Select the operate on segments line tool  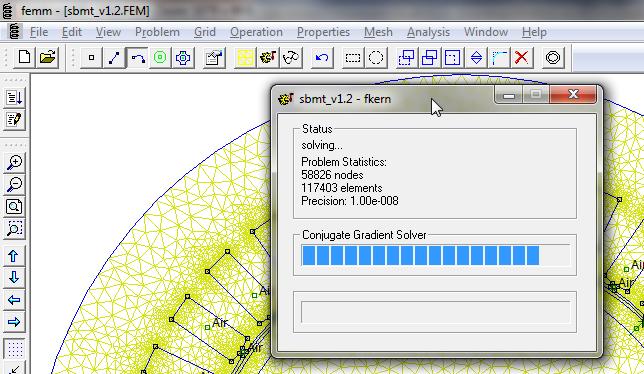[114, 57]
